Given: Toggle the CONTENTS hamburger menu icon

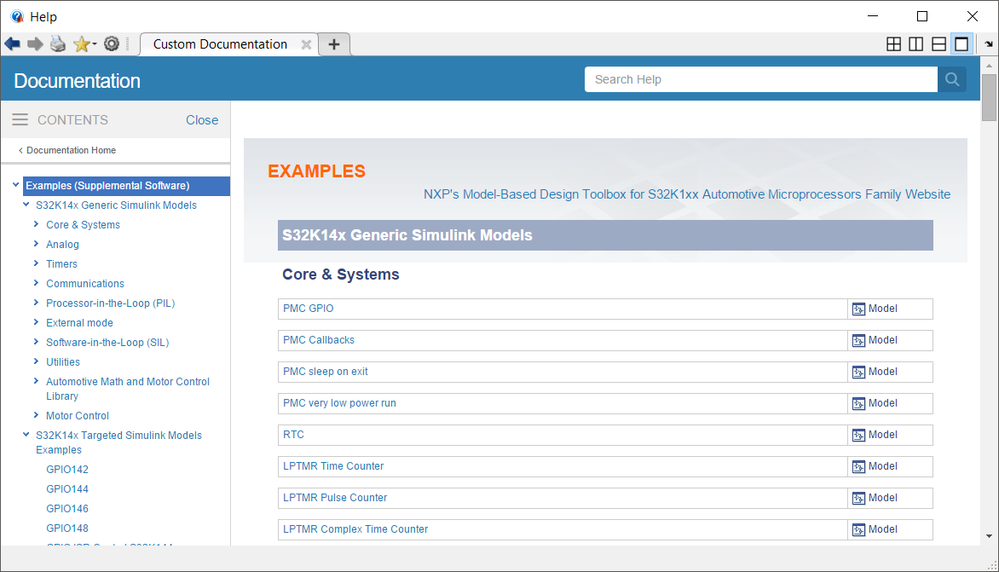Looking at the screenshot, I should pos(20,120).
